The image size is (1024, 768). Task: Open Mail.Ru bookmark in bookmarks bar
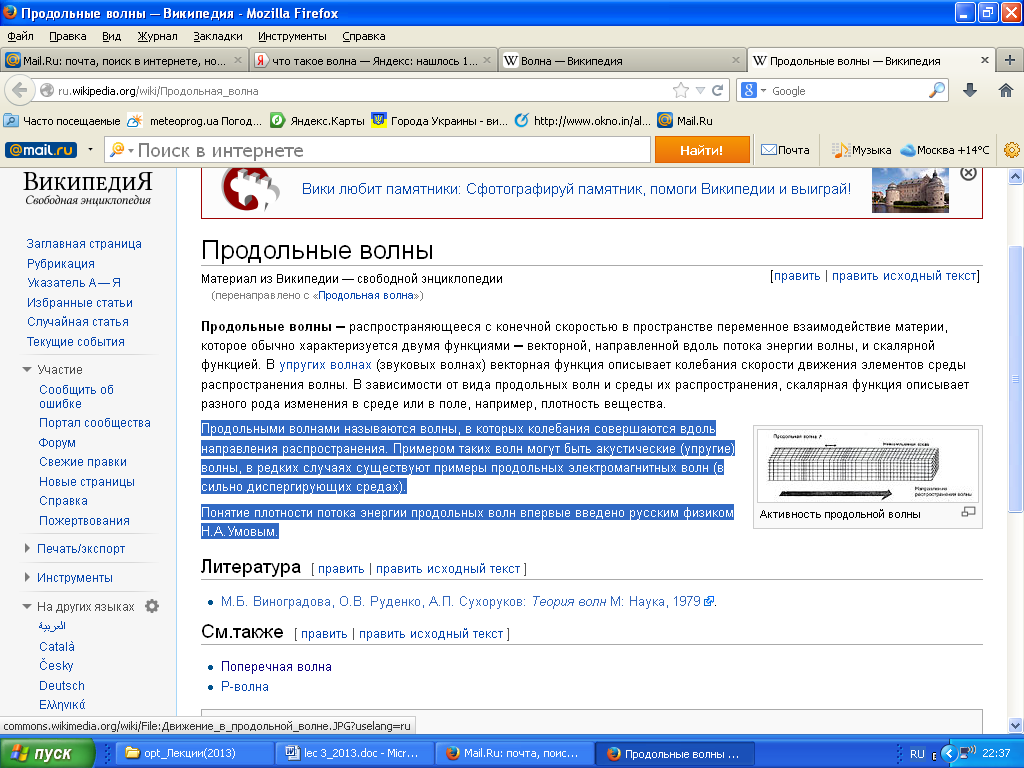pos(685,121)
